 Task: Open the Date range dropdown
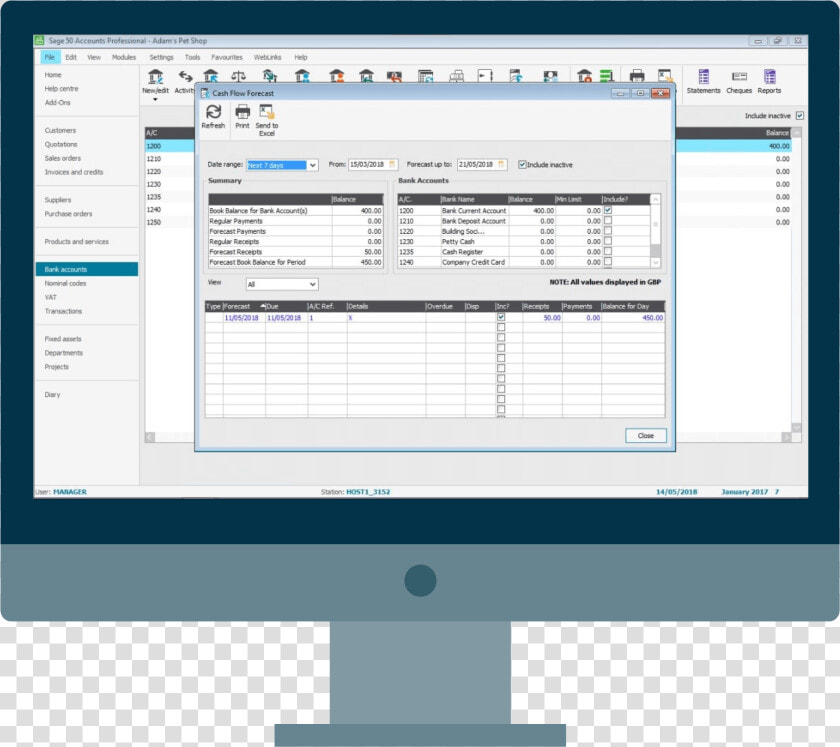coord(312,165)
